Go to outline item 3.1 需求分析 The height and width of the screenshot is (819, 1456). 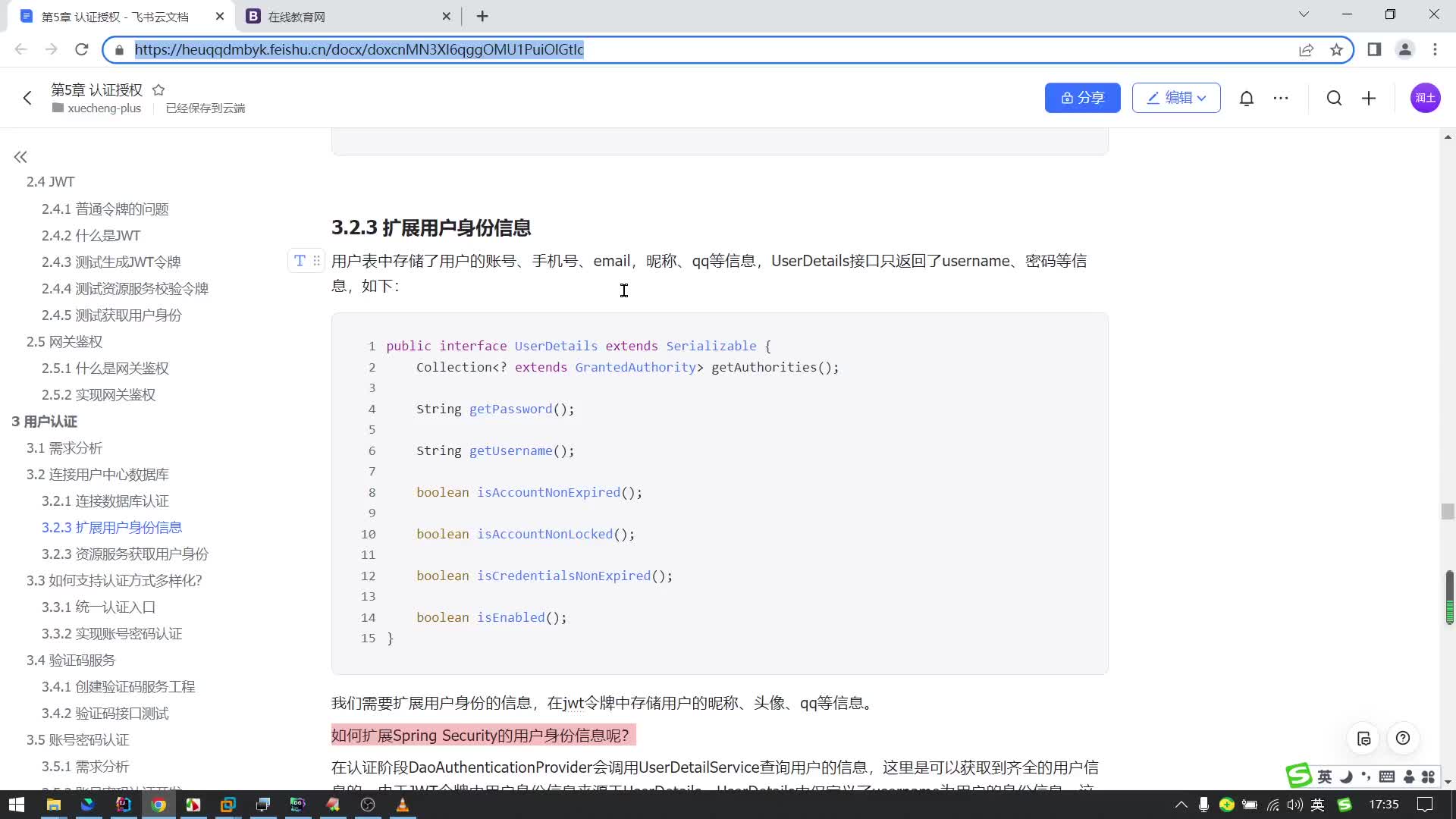point(64,447)
